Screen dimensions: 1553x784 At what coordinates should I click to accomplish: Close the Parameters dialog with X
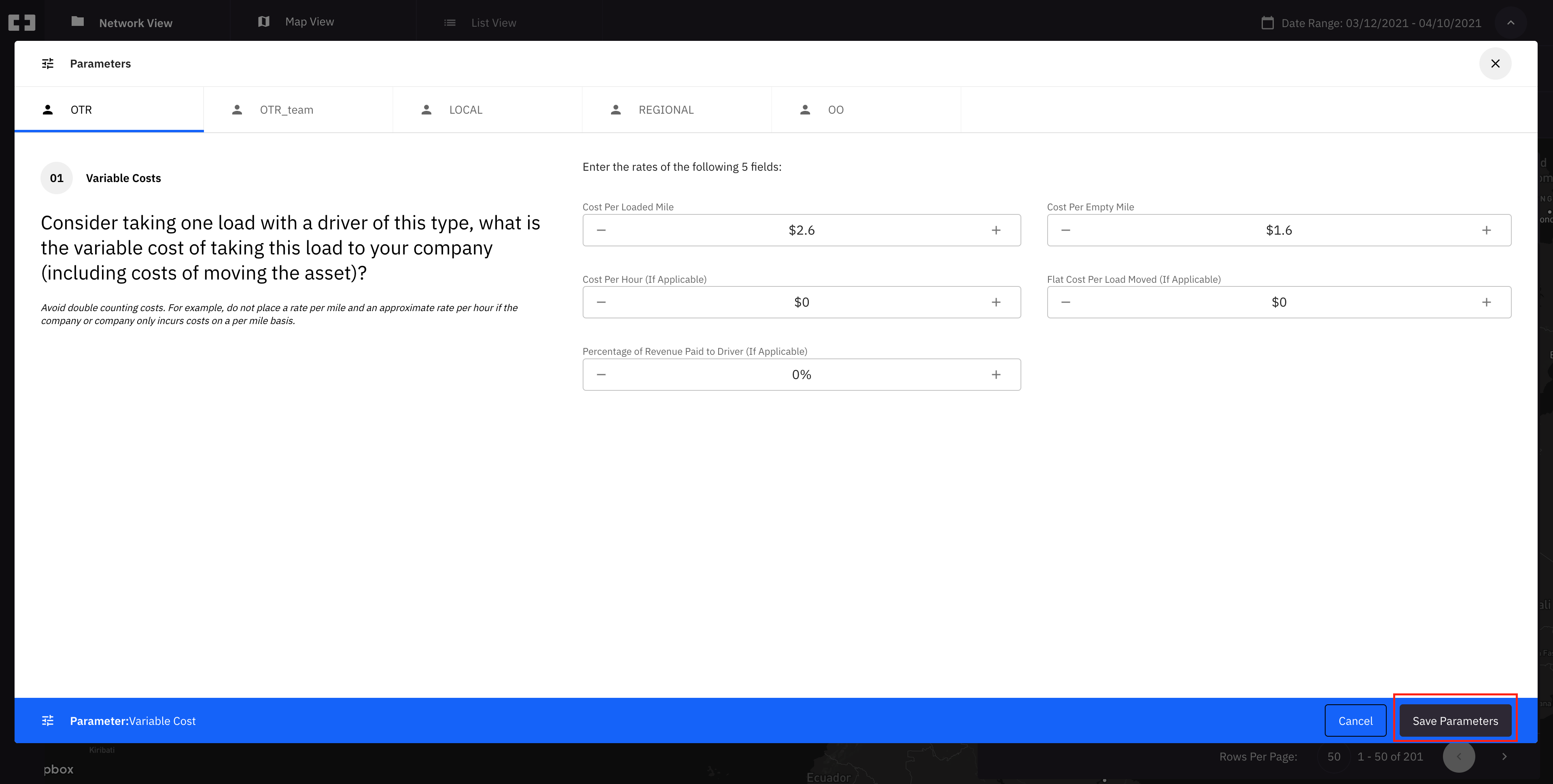click(1495, 64)
